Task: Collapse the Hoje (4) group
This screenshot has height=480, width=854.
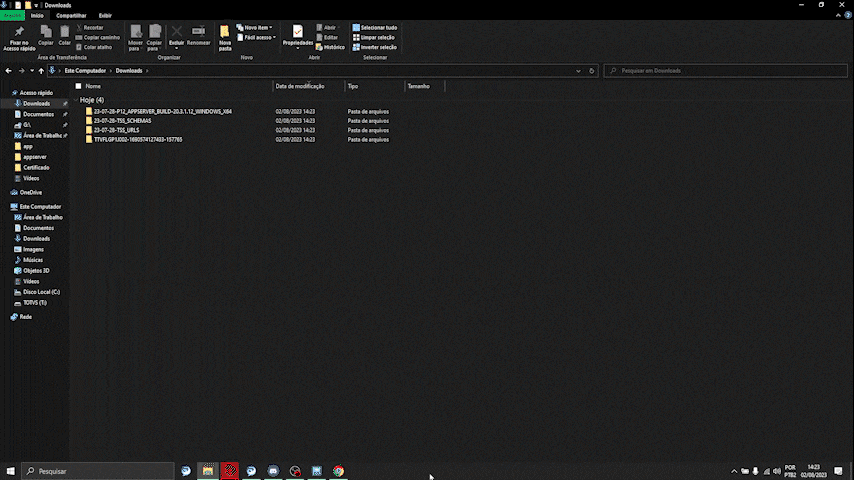Action: 76,100
